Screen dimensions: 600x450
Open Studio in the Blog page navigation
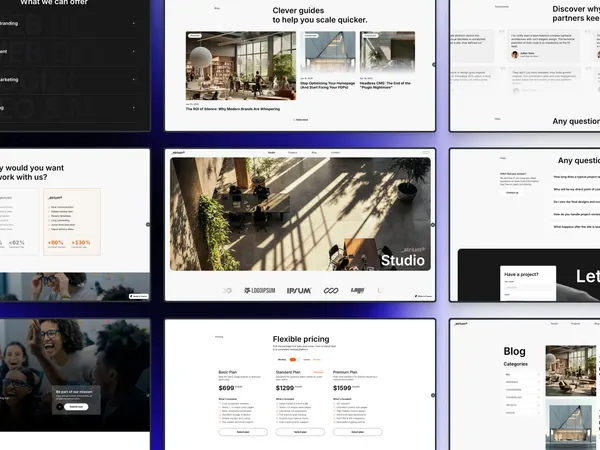point(554,324)
